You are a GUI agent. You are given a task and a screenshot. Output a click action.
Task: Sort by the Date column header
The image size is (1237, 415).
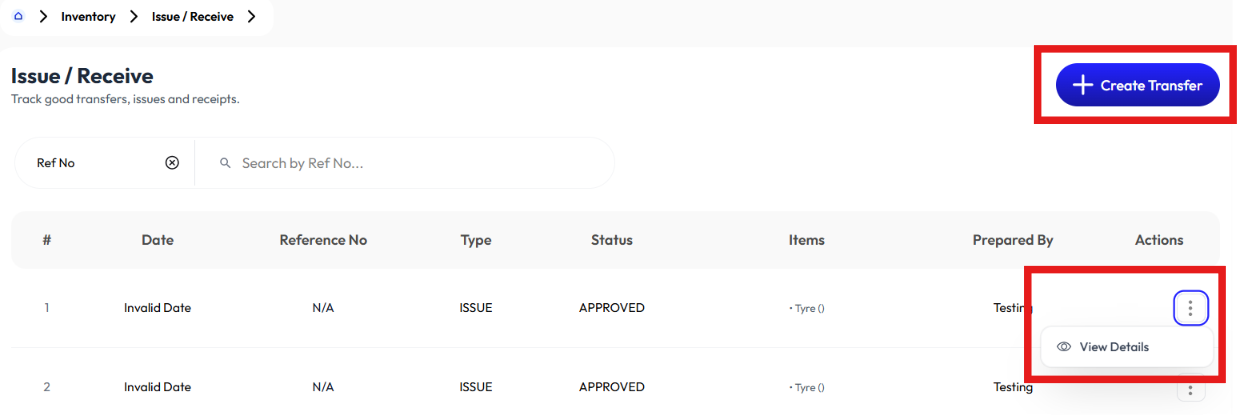point(157,240)
